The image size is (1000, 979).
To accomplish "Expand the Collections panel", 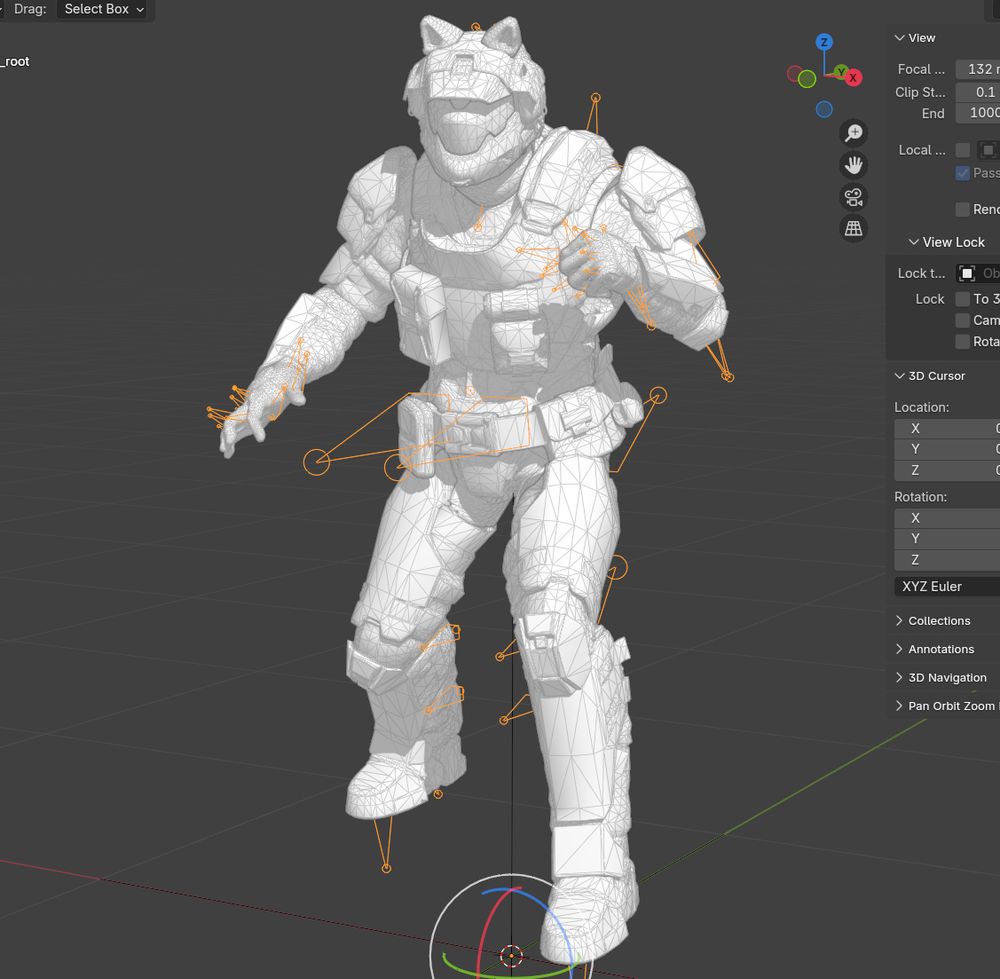I will [x=932, y=621].
